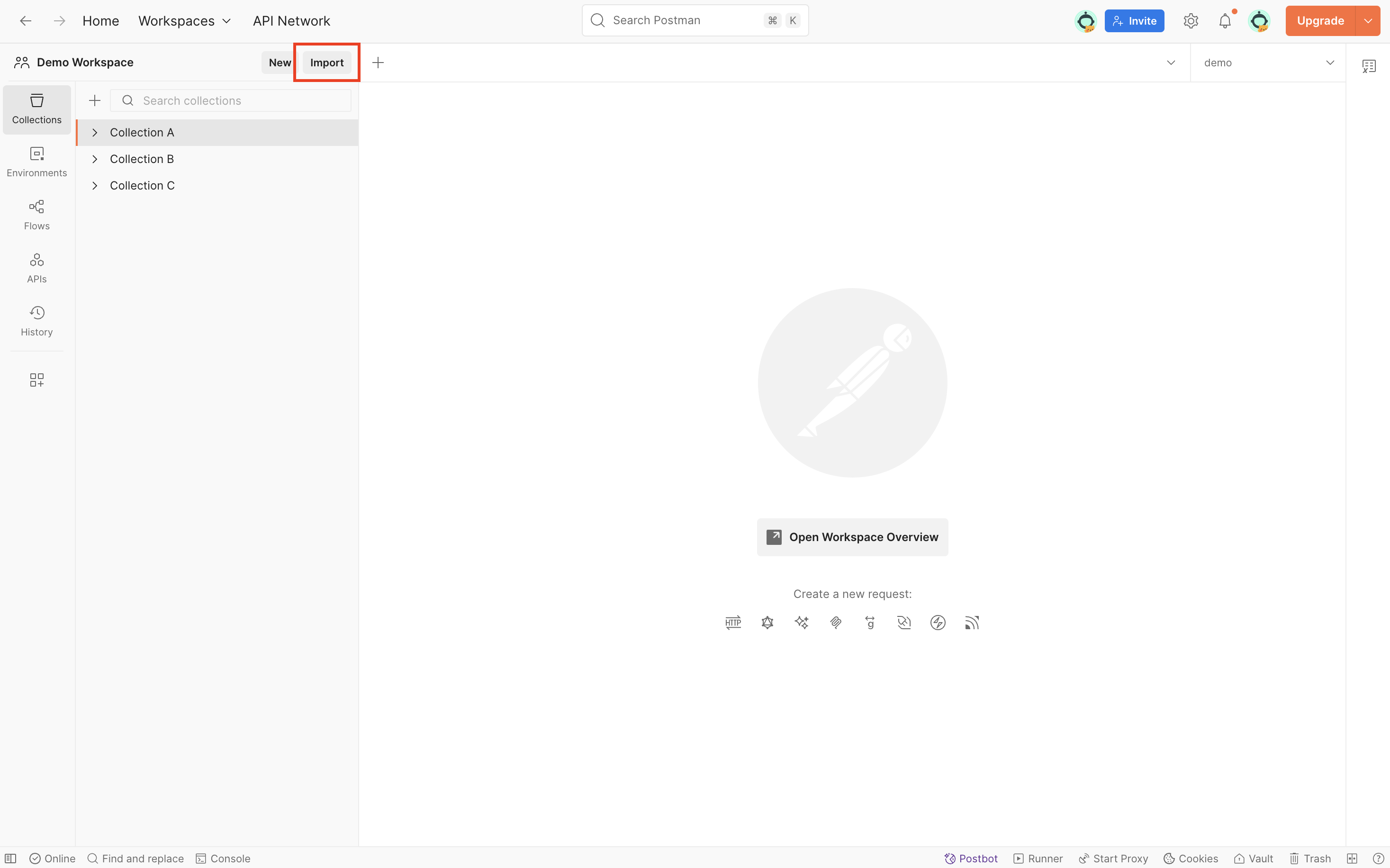Create new MCP request icon
The width and height of the screenshot is (1390, 868).
(x=836, y=622)
